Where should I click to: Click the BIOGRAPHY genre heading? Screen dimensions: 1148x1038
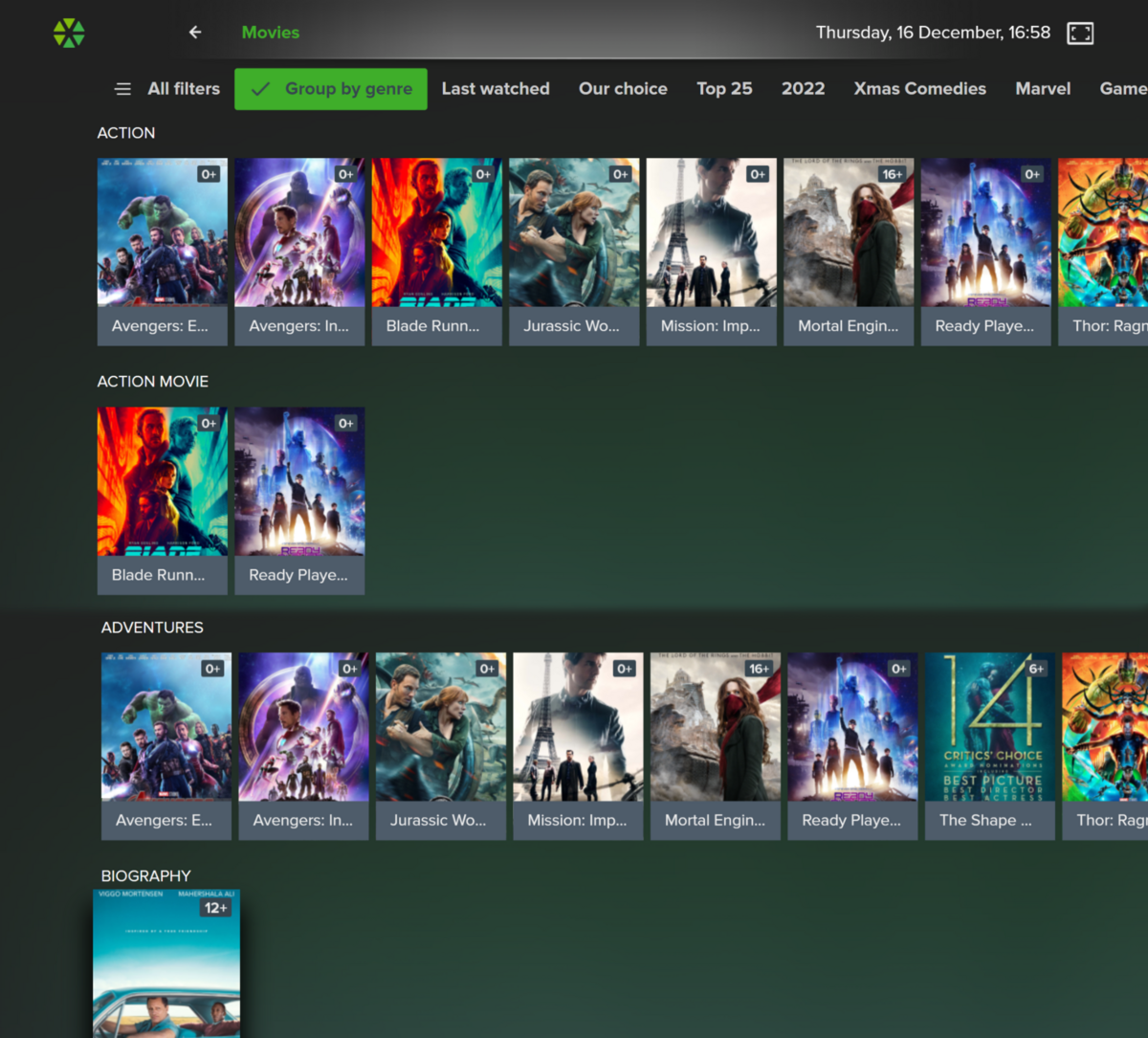pyautogui.click(x=146, y=876)
